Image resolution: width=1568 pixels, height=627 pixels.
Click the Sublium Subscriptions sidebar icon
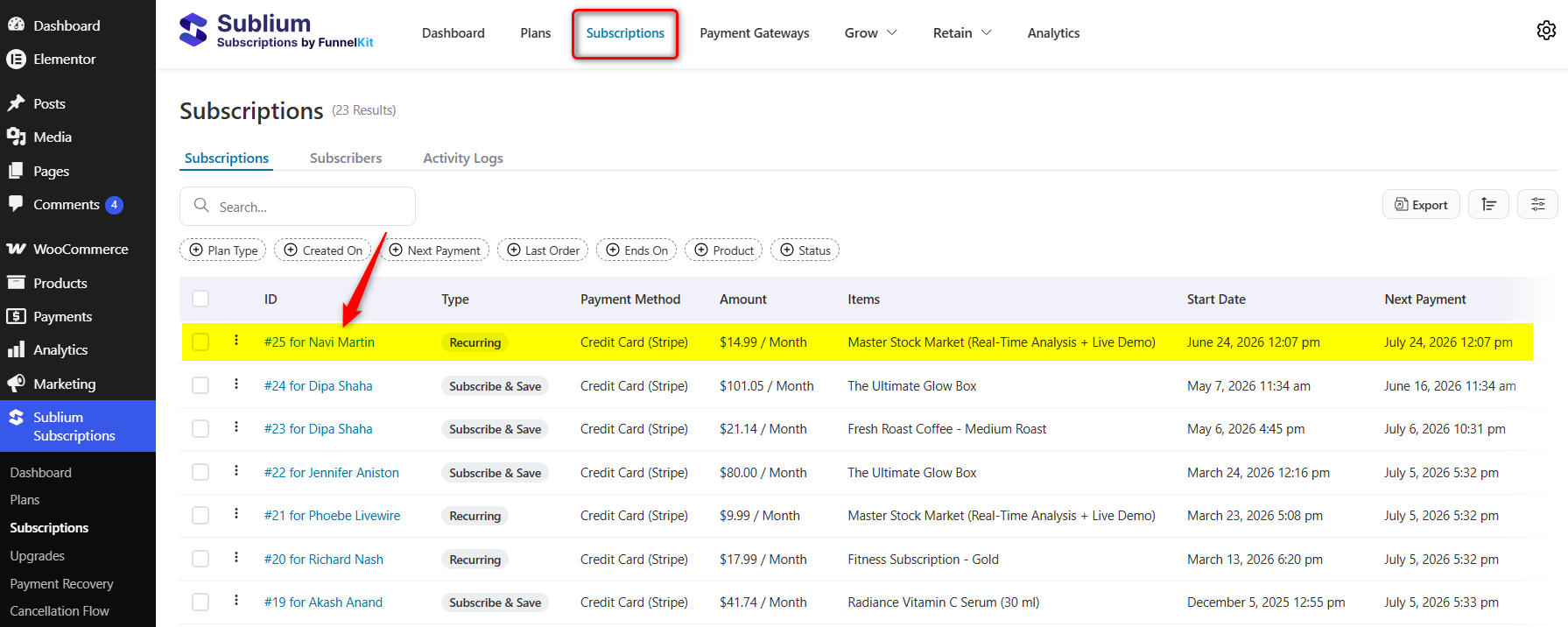pyautogui.click(x=16, y=418)
